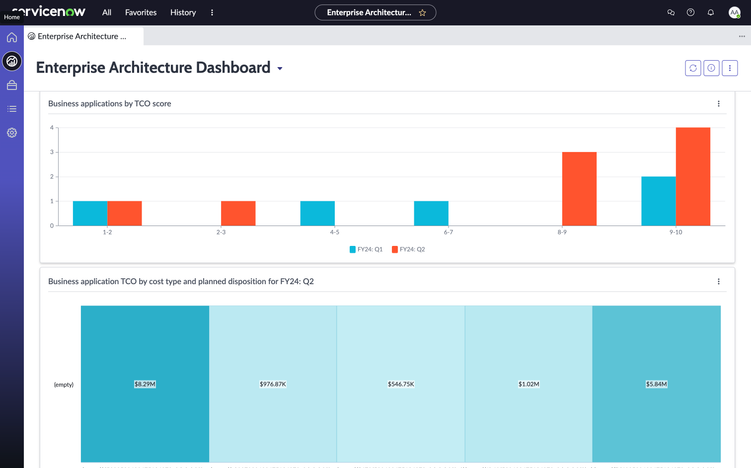751x468 pixels.
Task: Click the 8-9 axis label
Action: [562, 232]
